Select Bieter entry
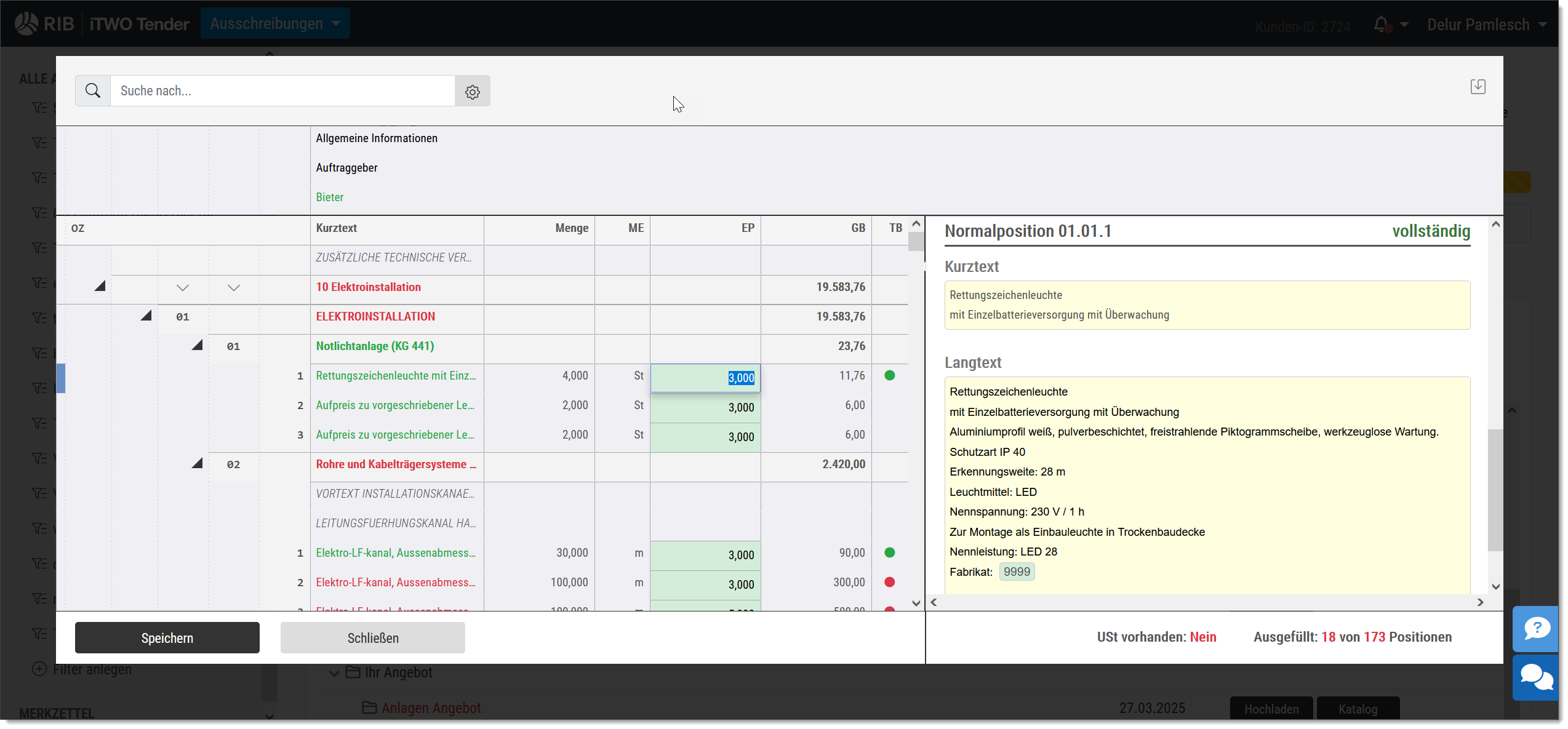 (330, 197)
